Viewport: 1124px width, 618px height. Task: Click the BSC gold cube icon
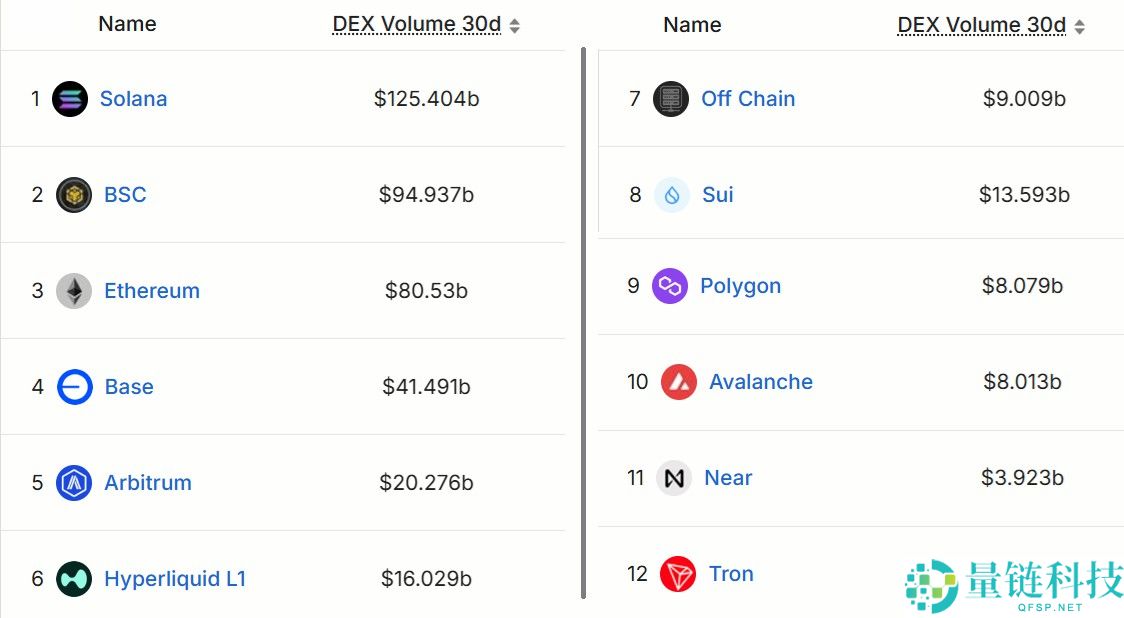(71, 194)
